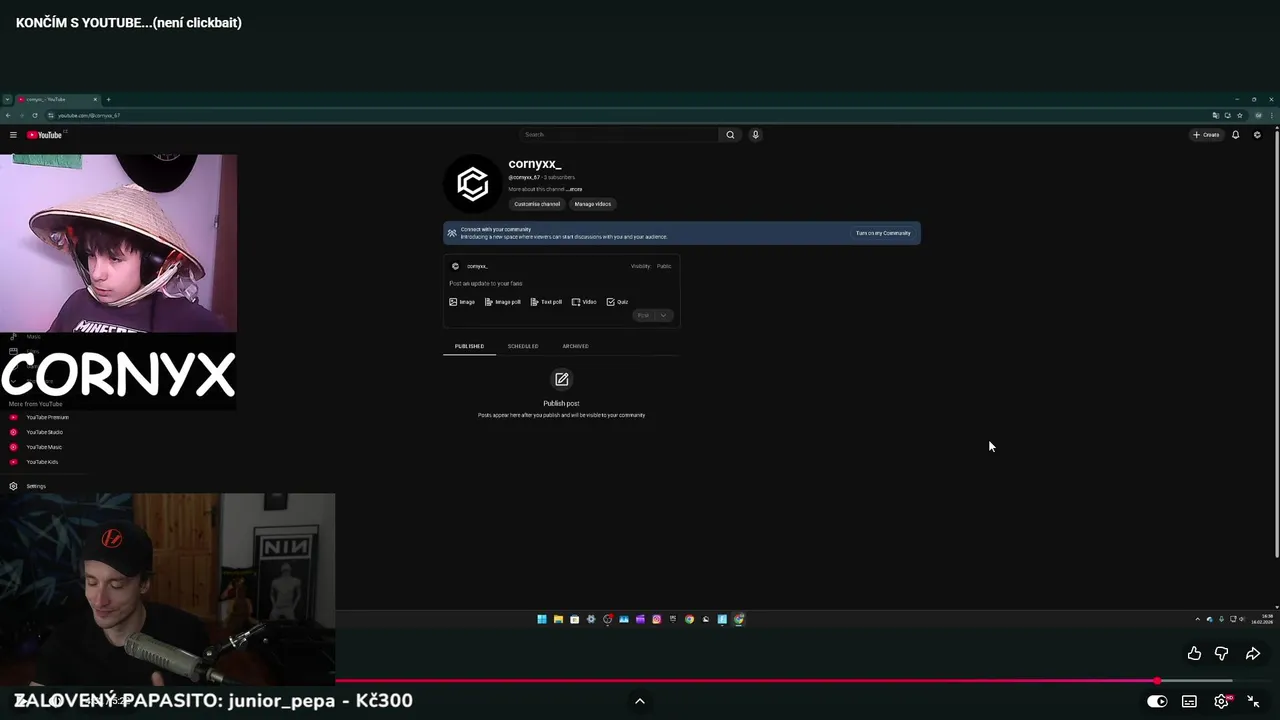This screenshot has width=1280, height=720.
Task: Click the Publish post pencil icon
Action: 561,379
